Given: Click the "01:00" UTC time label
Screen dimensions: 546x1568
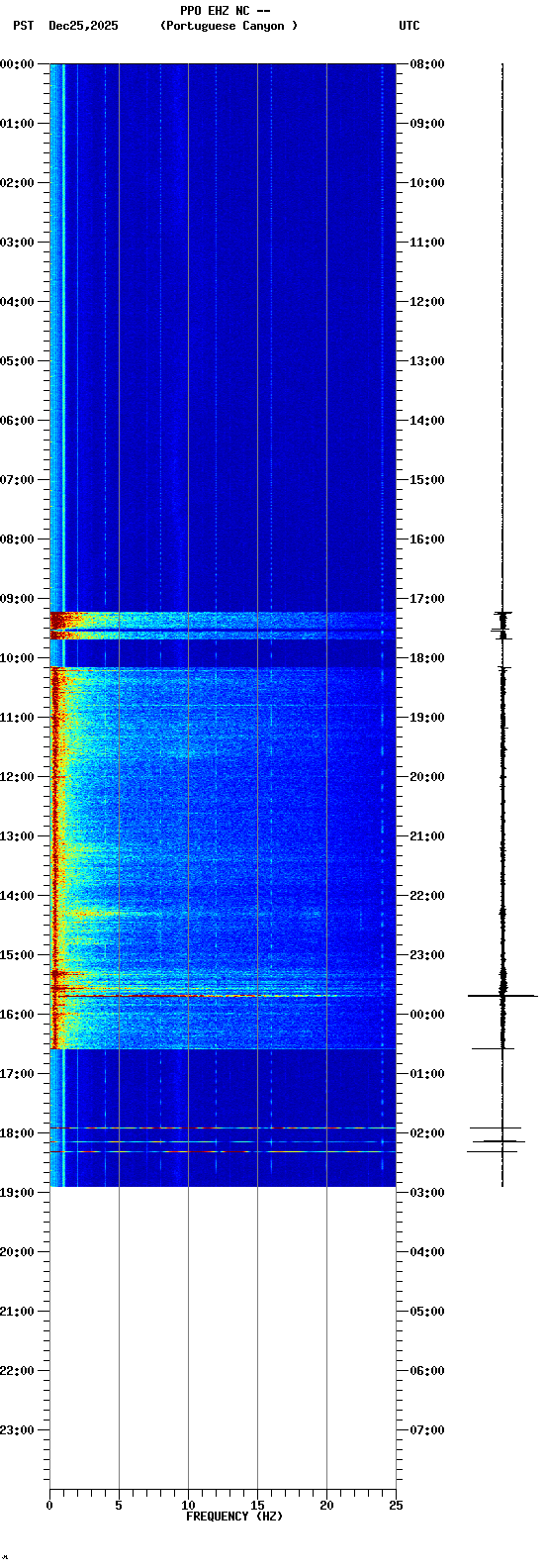Looking at the screenshot, I should (x=427, y=1074).
